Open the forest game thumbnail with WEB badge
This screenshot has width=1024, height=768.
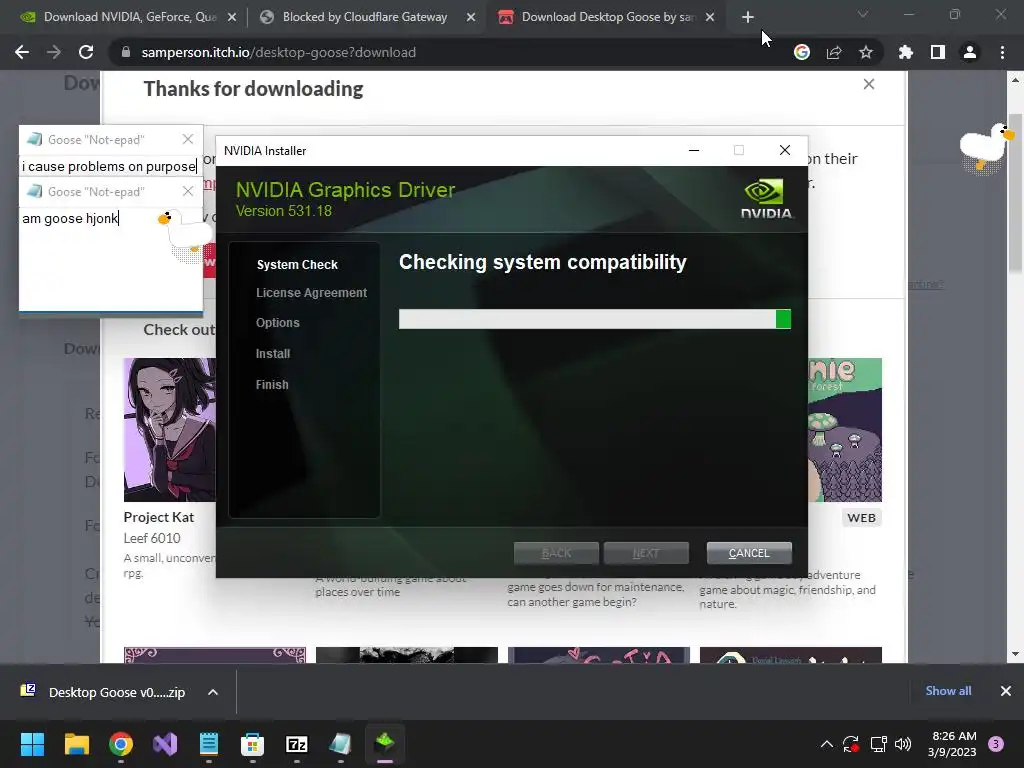pos(845,430)
